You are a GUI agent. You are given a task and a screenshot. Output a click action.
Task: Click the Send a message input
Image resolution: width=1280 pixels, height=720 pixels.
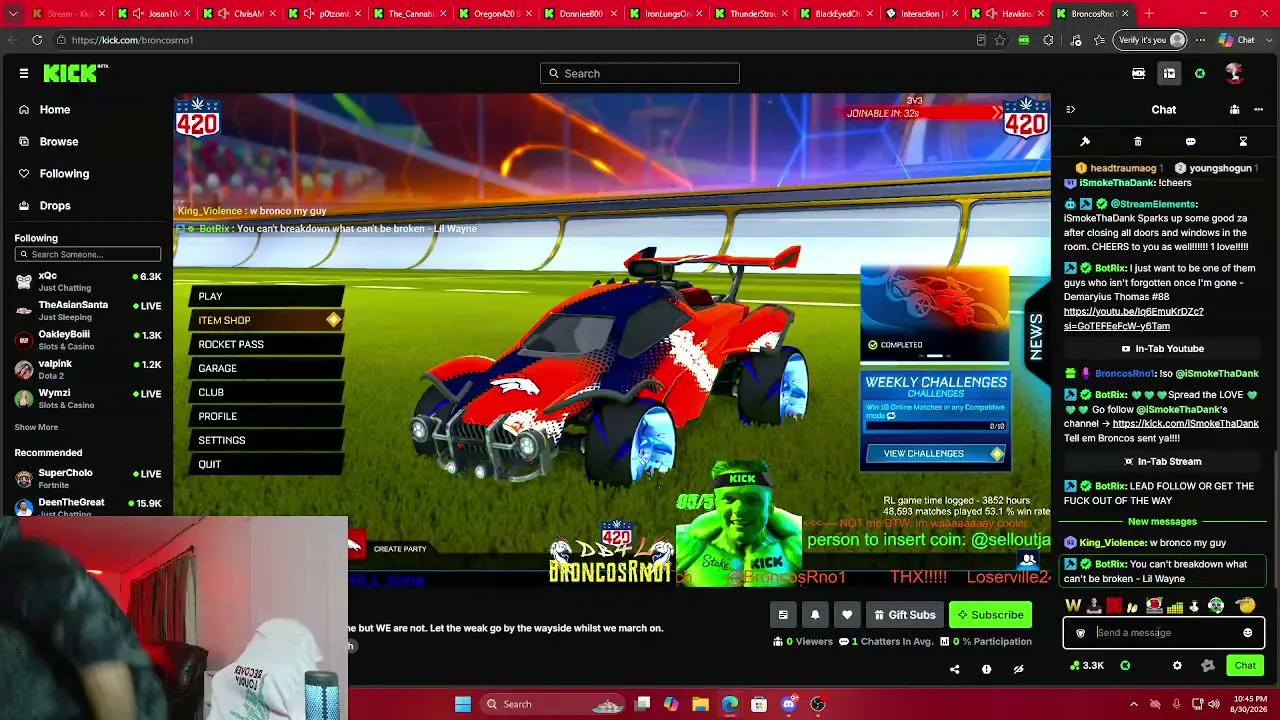point(1164,633)
